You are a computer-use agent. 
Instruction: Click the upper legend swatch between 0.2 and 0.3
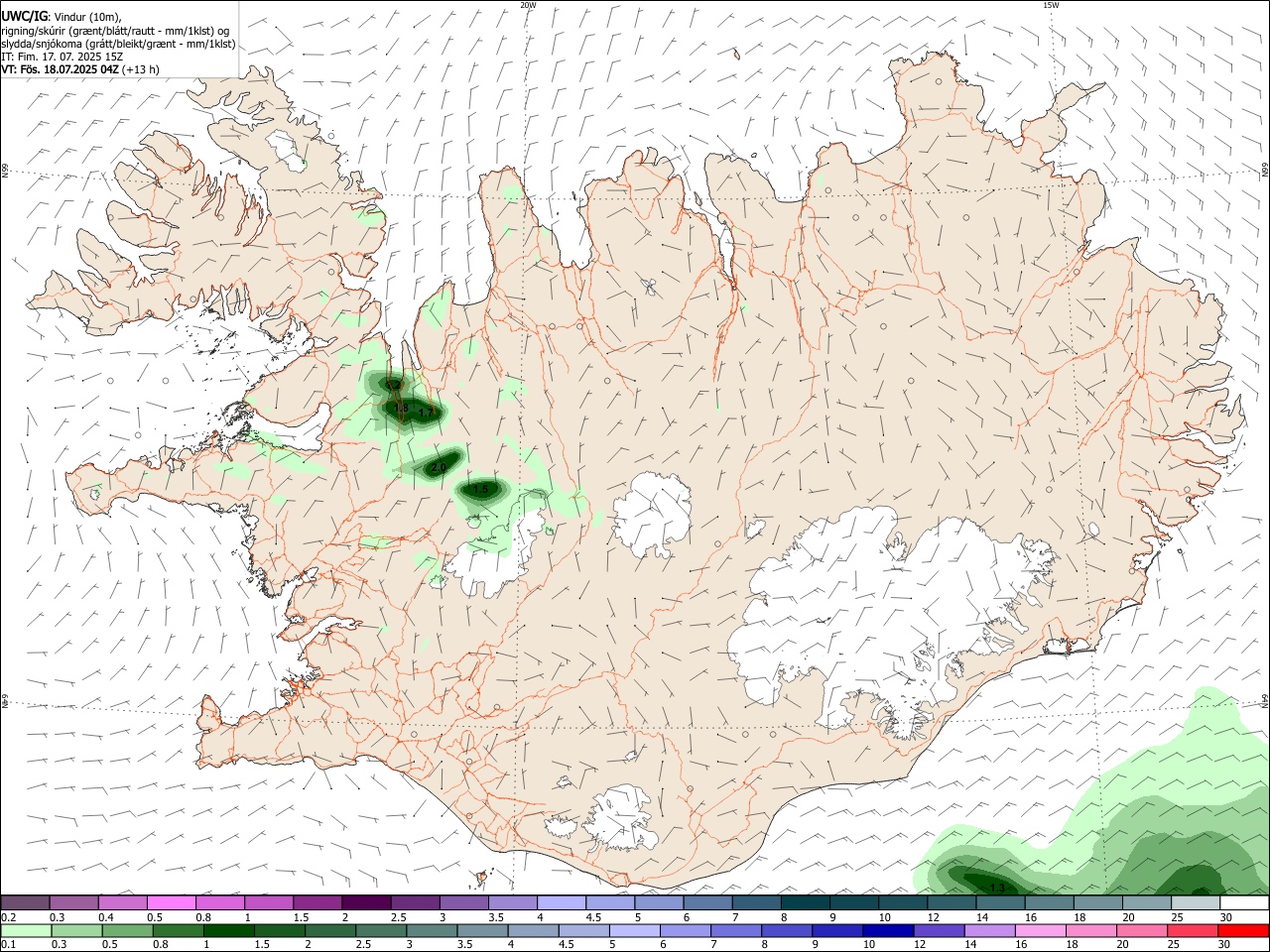click(x=24, y=902)
